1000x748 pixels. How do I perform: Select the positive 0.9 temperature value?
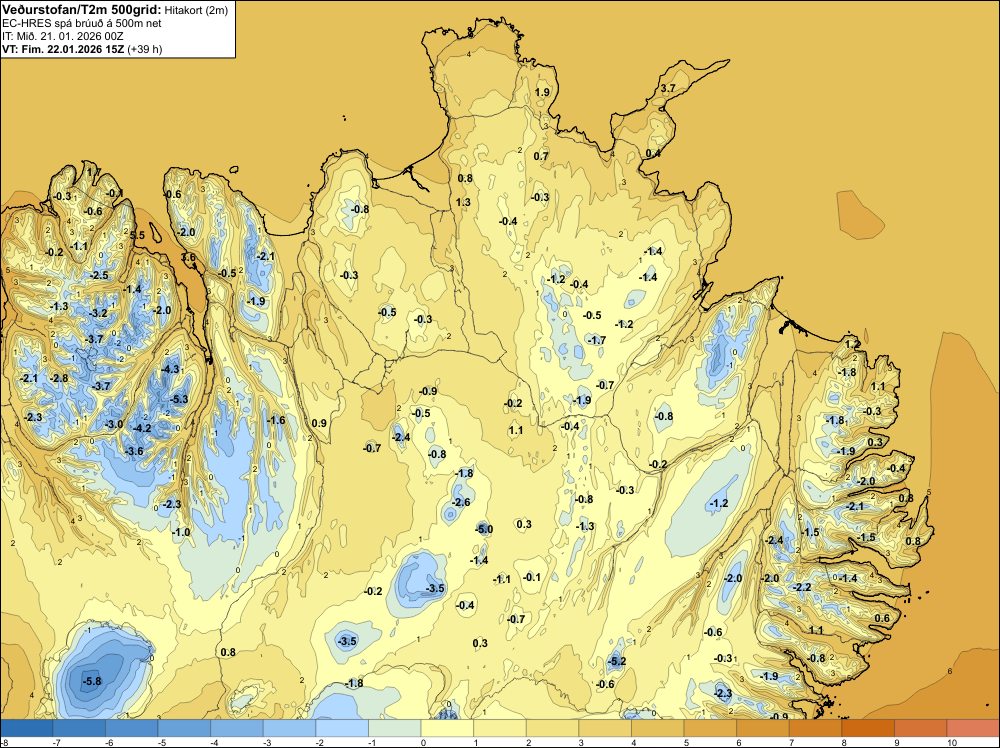319,423
